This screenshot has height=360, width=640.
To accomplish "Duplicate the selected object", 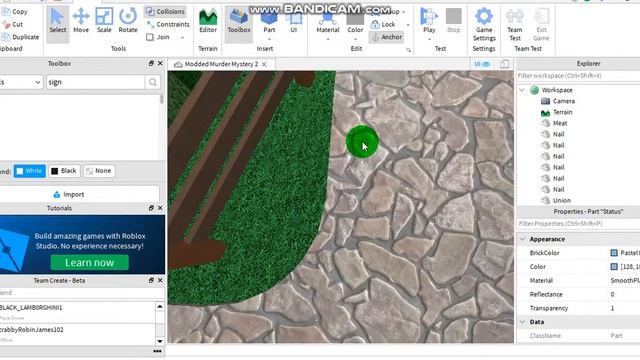I will coord(20,37).
